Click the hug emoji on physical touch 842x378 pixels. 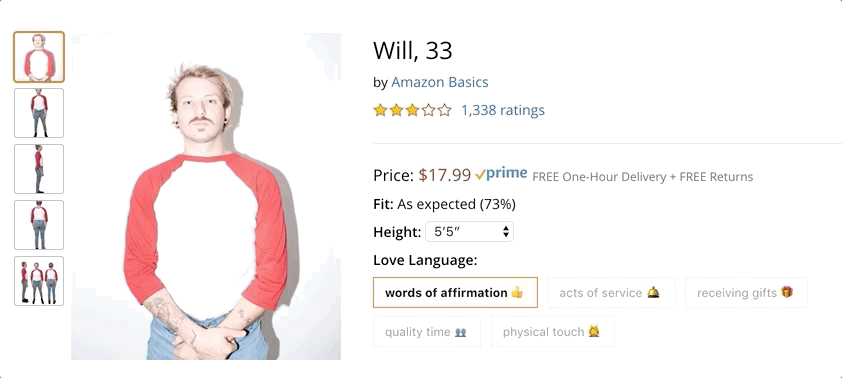click(593, 331)
